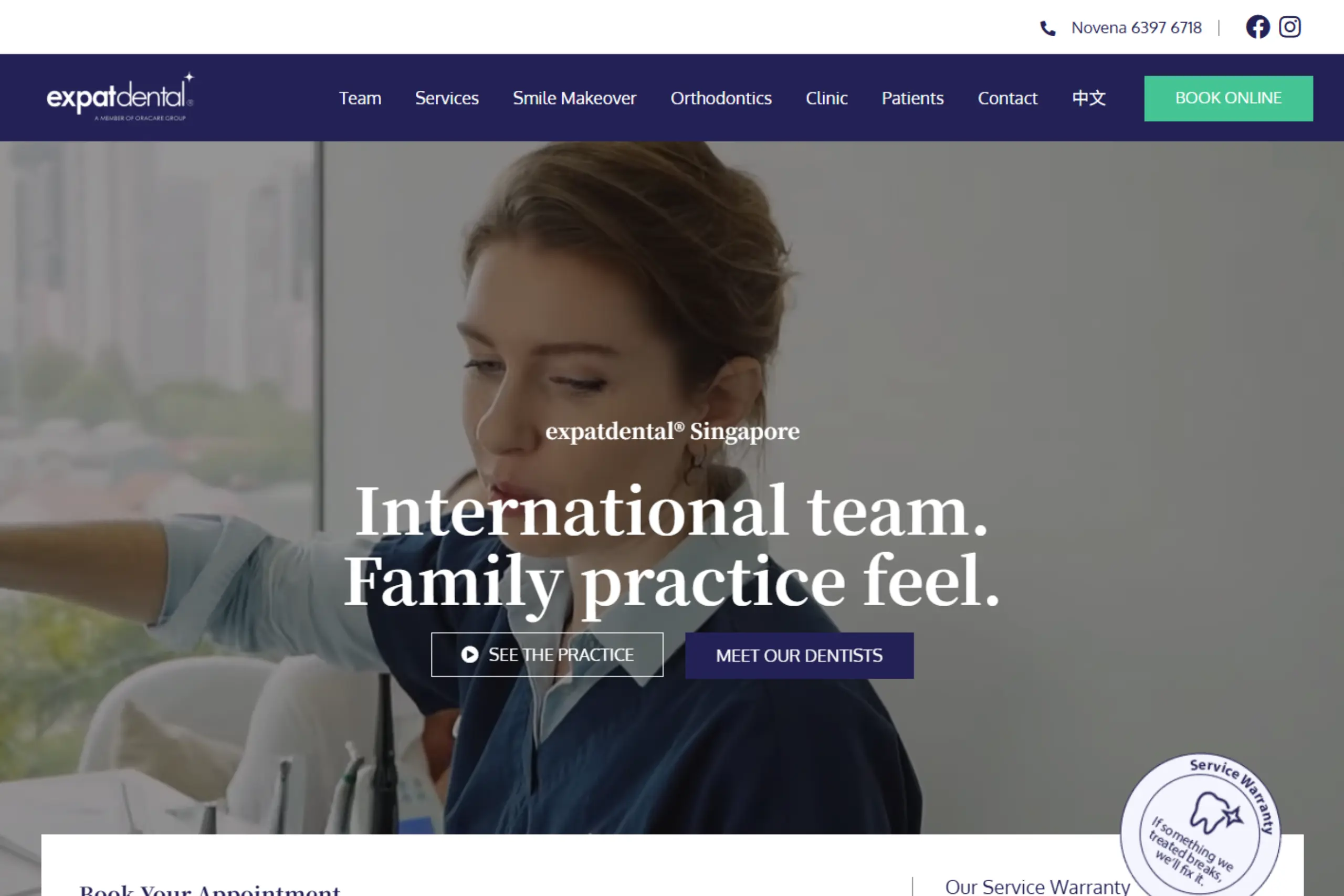
Task: Play video via the circular play icon
Action: pos(470,655)
